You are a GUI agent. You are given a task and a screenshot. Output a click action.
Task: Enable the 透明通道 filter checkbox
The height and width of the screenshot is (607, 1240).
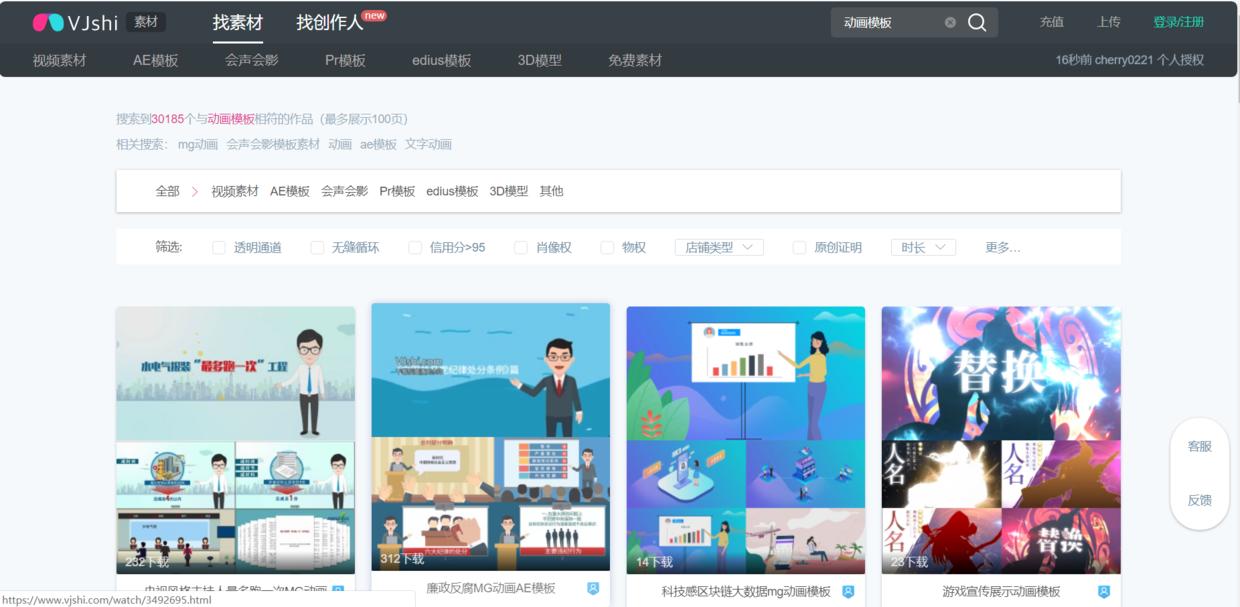217,246
